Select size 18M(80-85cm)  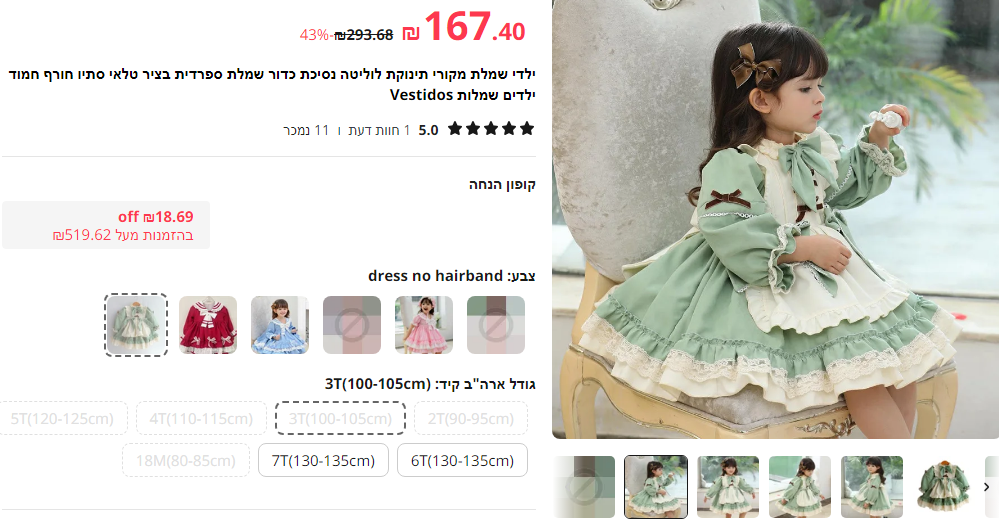(x=186, y=460)
